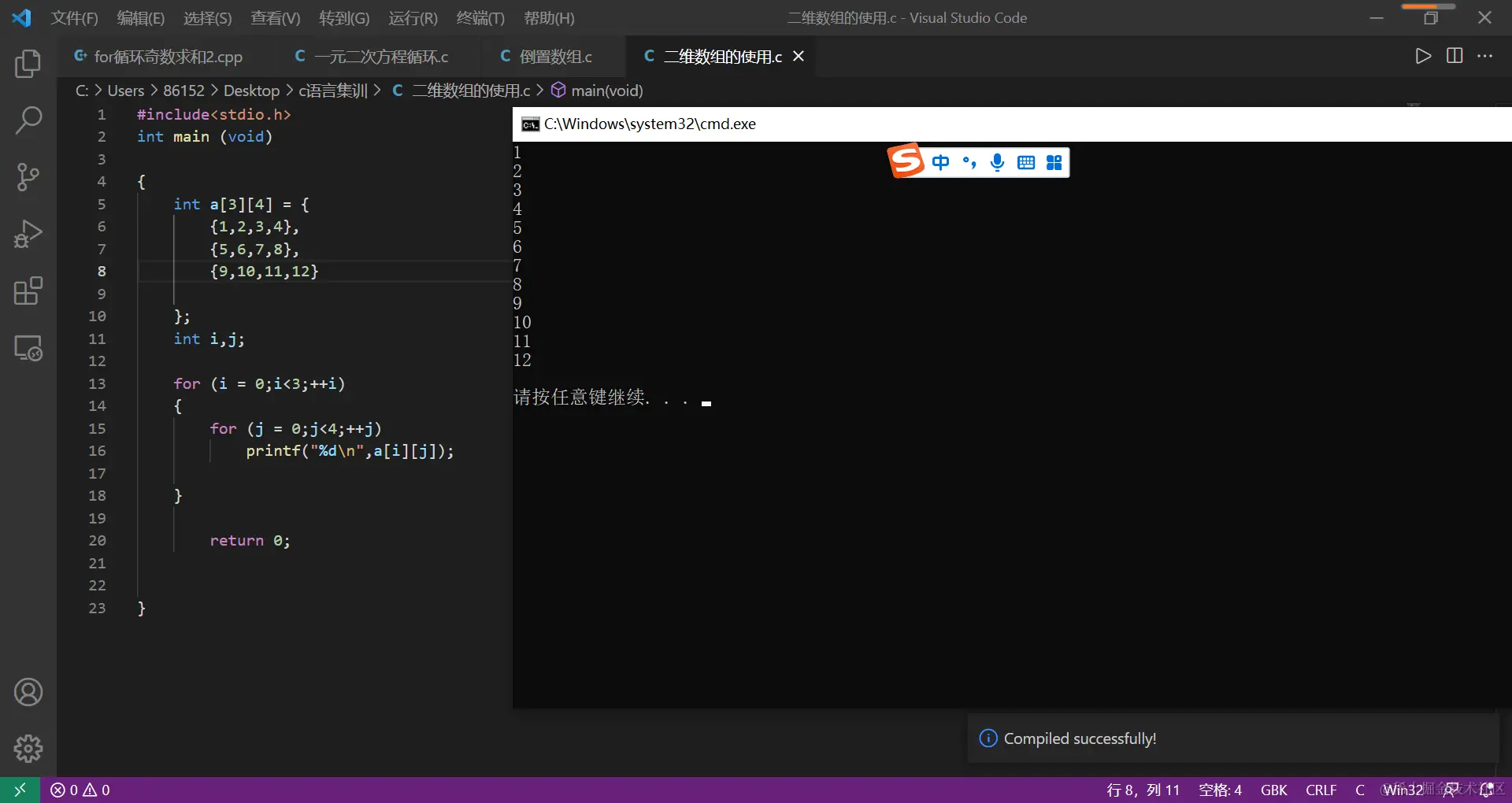Open the Accounts menu icon
Image resolution: width=1512 pixels, height=803 pixels.
(x=28, y=692)
